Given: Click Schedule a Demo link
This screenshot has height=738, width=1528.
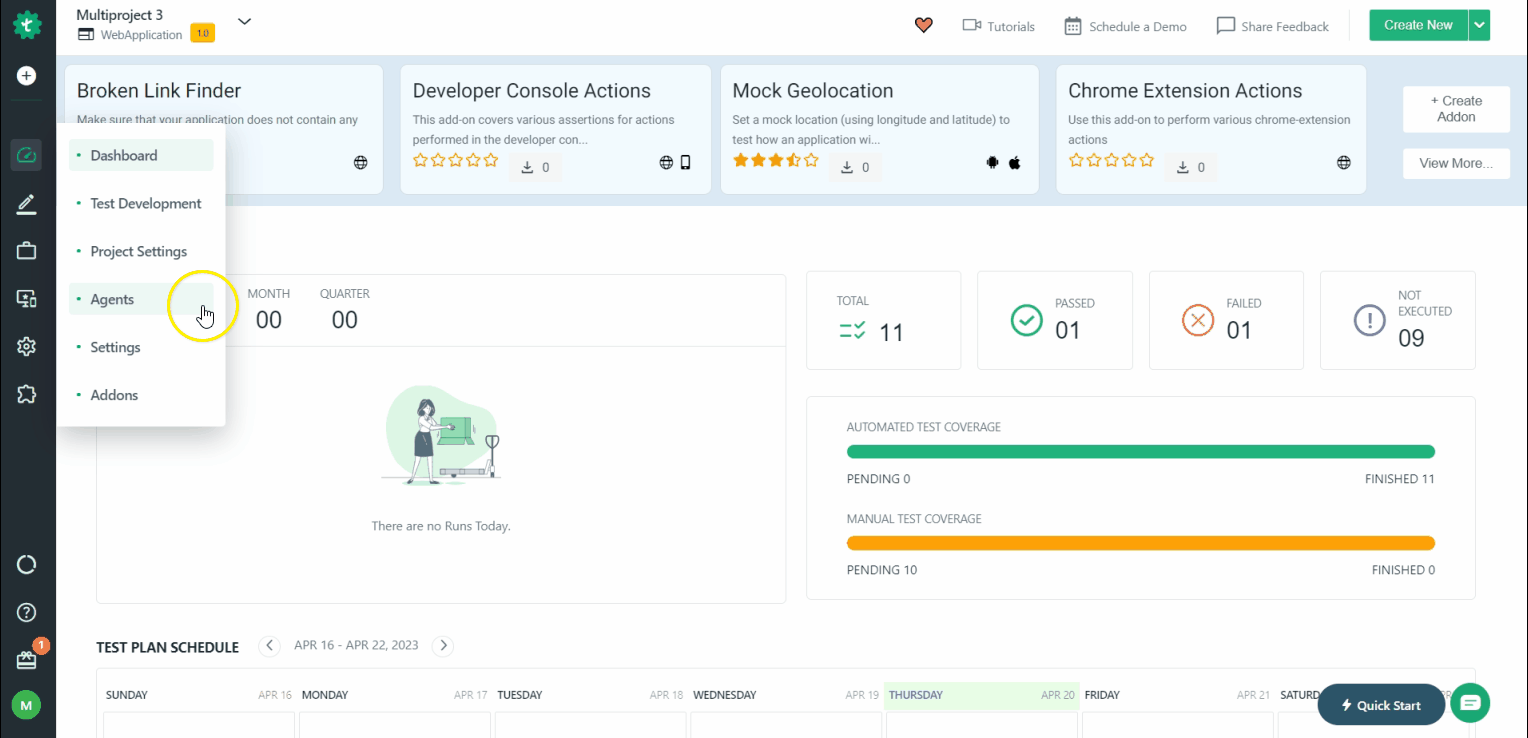Looking at the screenshot, I should 1125,26.
